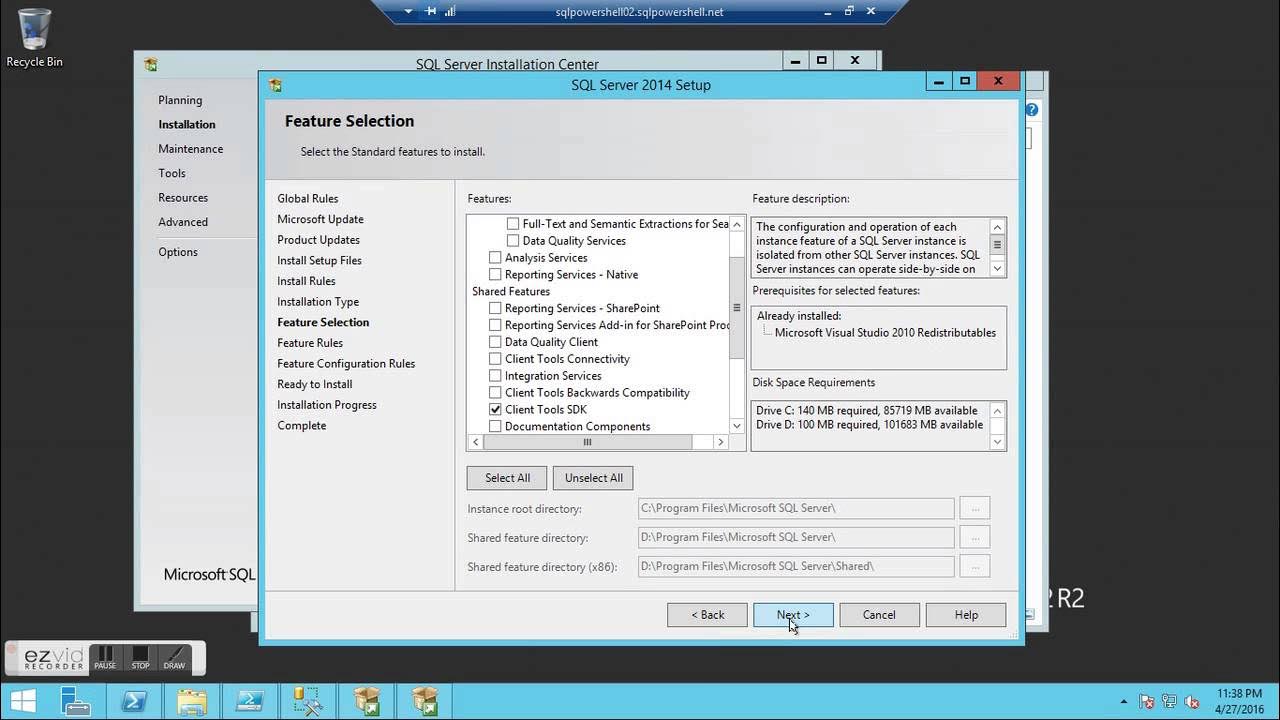Open Options in Installation Center sidebar

178,252
